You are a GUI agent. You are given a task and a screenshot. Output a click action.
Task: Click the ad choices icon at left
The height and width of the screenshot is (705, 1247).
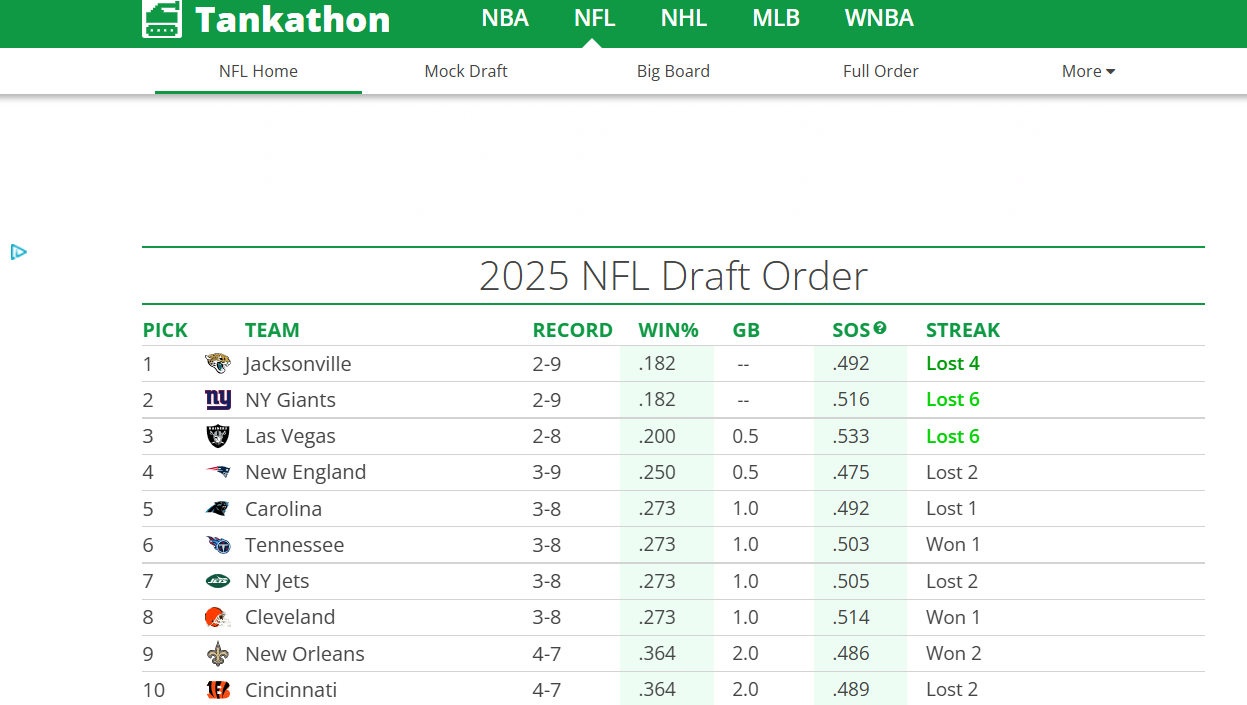(18, 252)
